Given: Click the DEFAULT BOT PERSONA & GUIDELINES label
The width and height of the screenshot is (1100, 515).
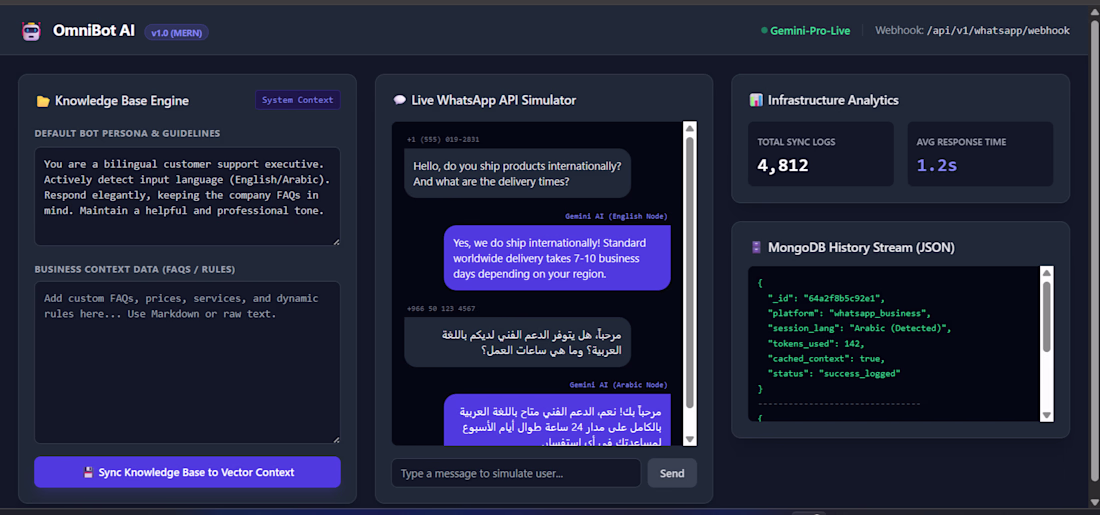Looking at the screenshot, I should pos(127,133).
